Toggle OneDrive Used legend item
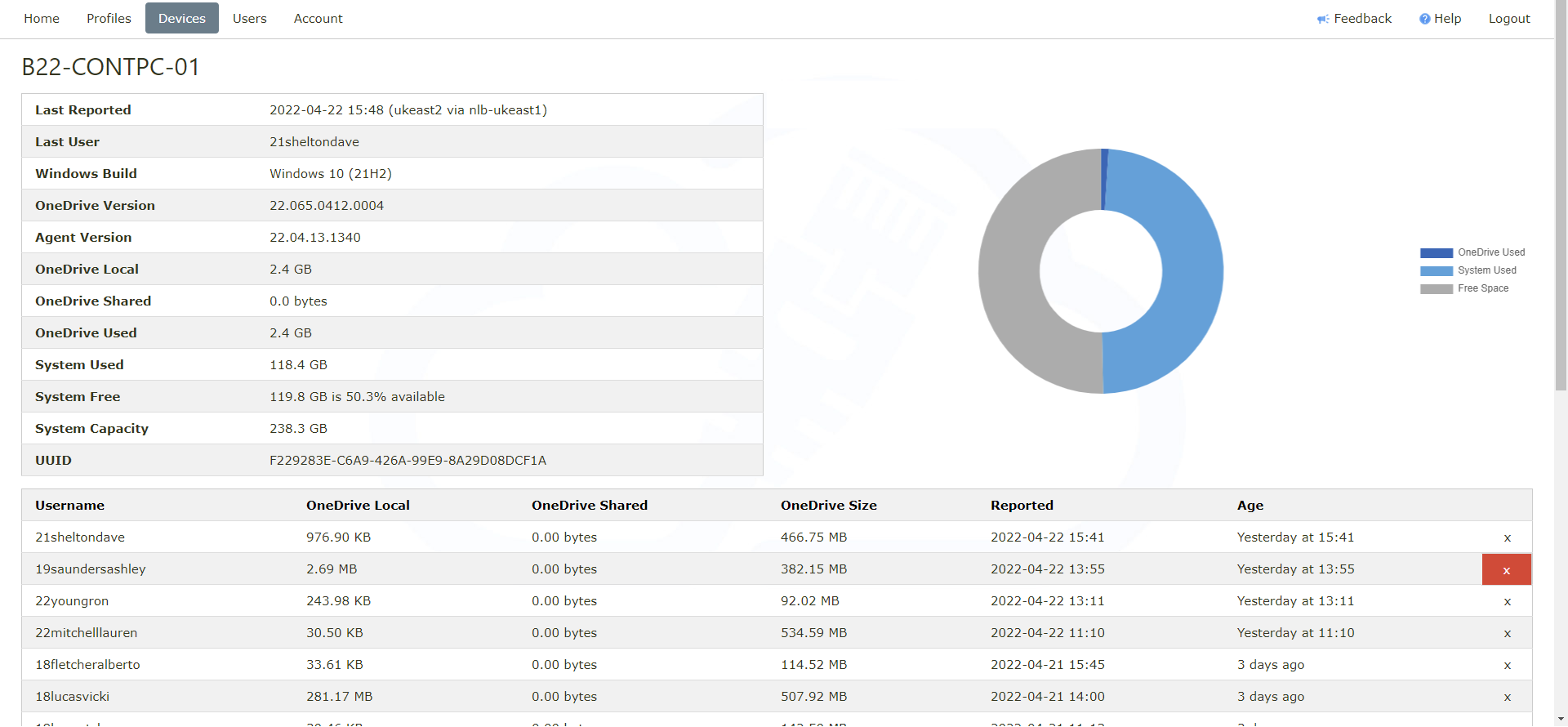Image resolution: width=1568 pixels, height=727 pixels. [1472, 252]
